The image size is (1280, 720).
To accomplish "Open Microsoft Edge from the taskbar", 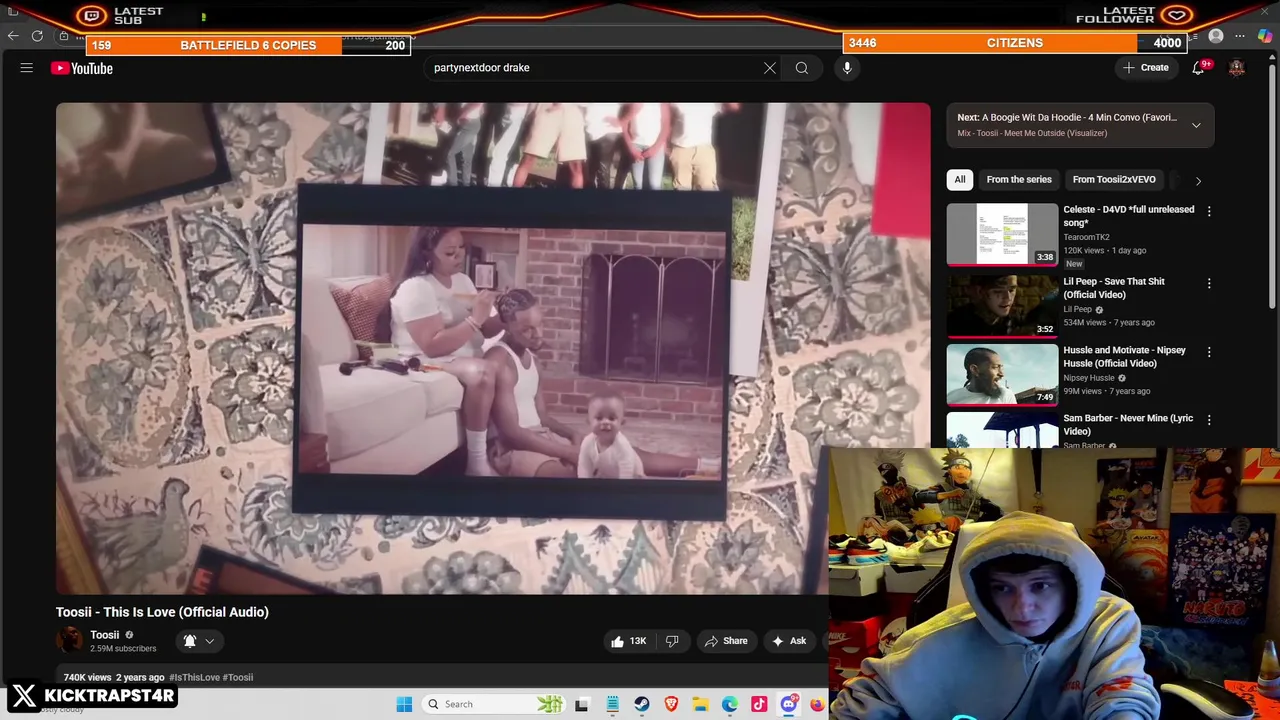I will pos(730,704).
